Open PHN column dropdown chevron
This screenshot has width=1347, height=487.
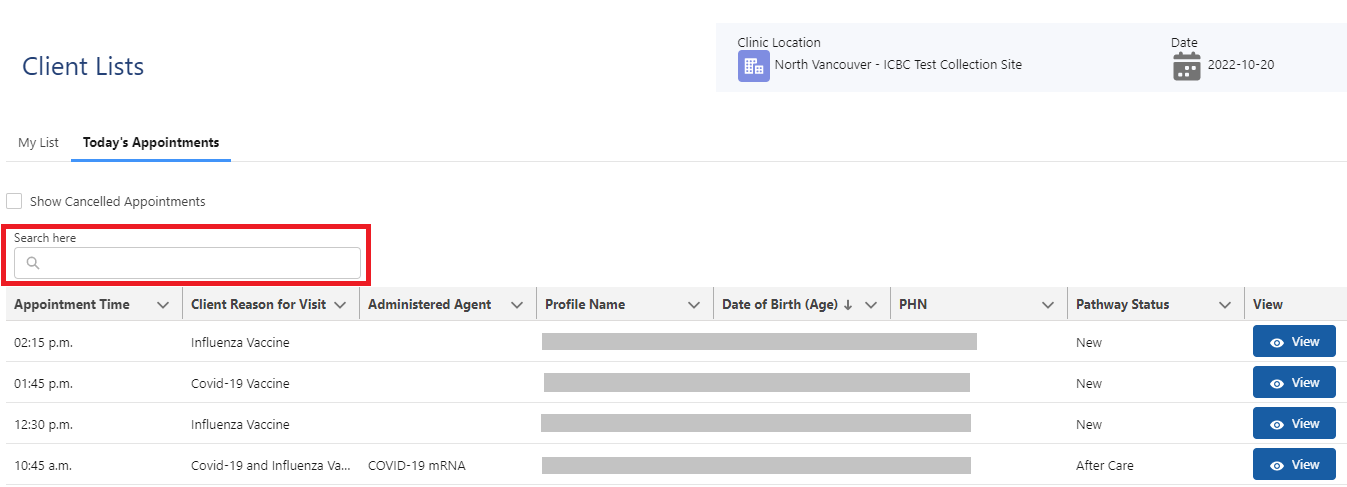tap(1048, 305)
